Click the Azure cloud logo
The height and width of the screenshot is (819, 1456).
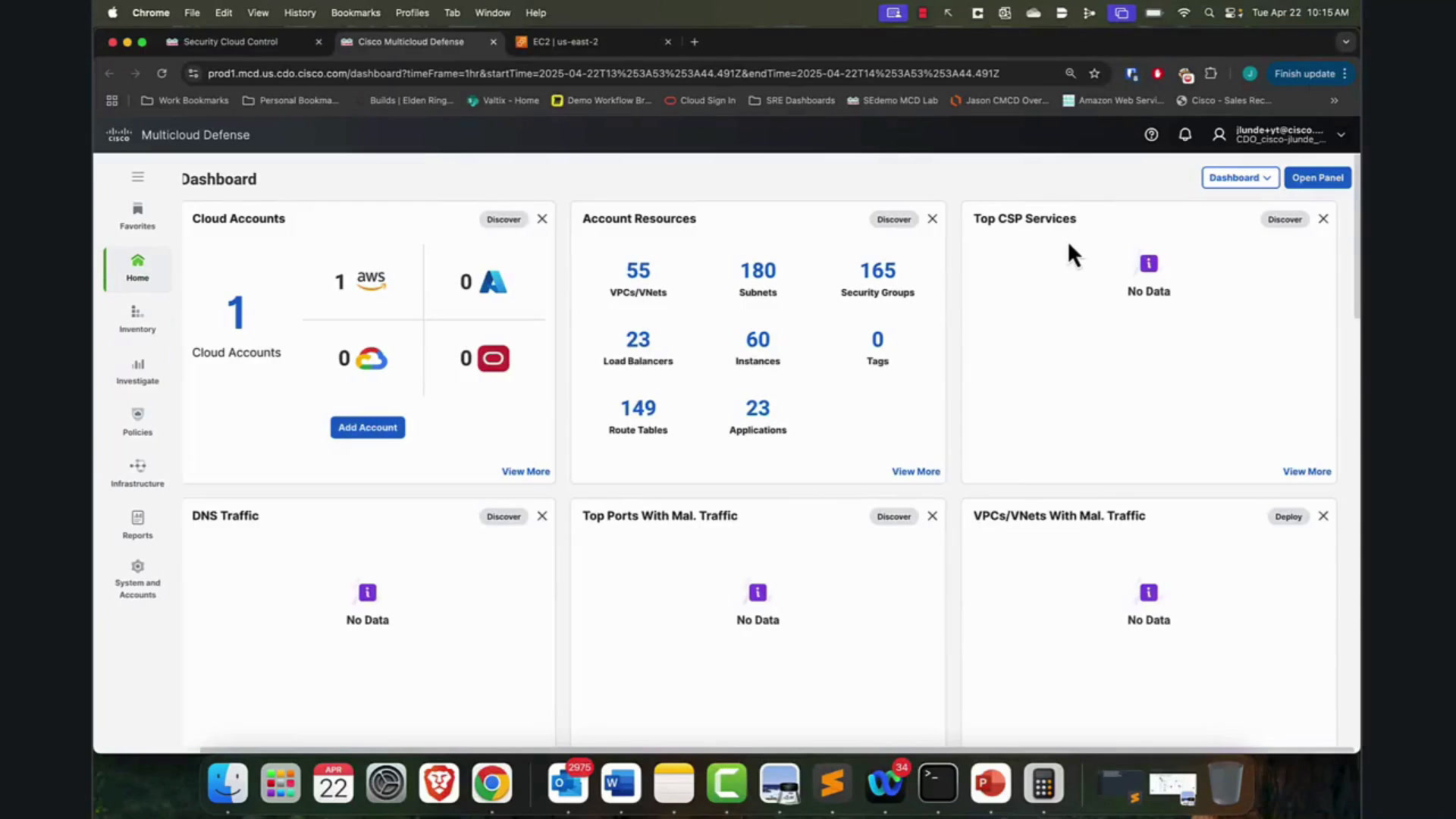click(493, 282)
